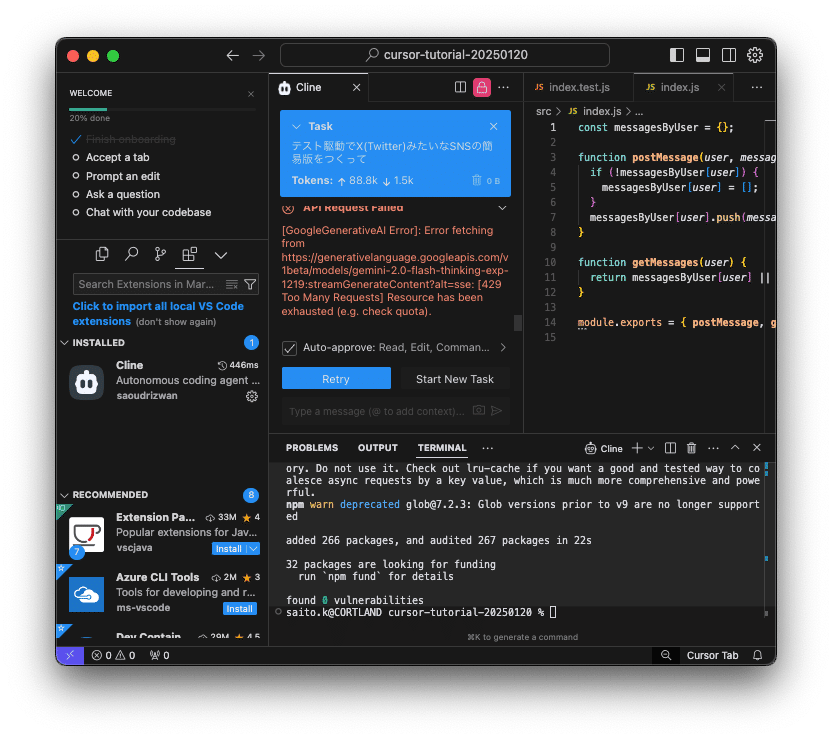This screenshot has width=832, height=739.
Task: Toggle secondary sidebar layout icon
Action: (x=729, y=55)
